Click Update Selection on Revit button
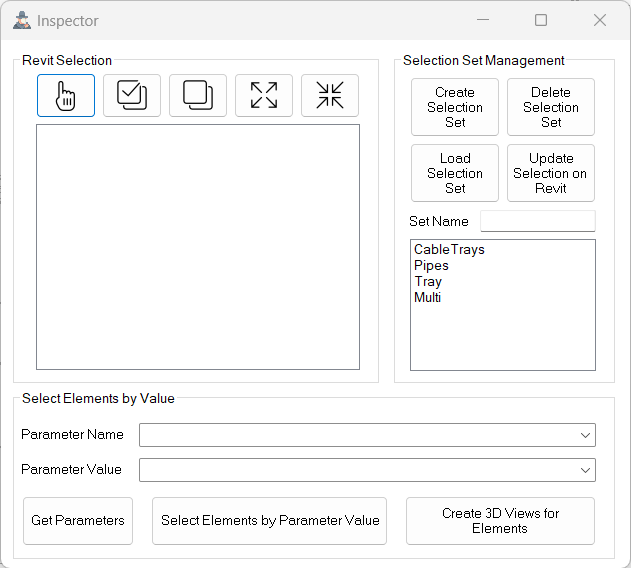Screen dimensions: 631x568 pyautogui.click(x=551, y=173)
